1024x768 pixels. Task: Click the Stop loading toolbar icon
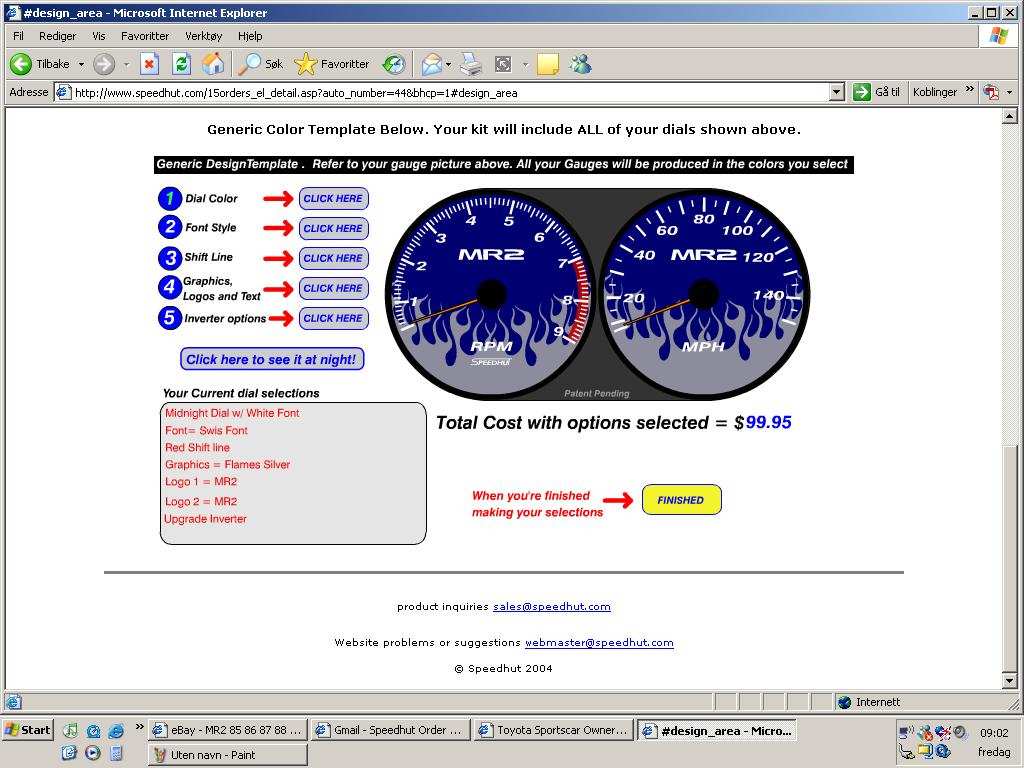click(x=149, y=64)
